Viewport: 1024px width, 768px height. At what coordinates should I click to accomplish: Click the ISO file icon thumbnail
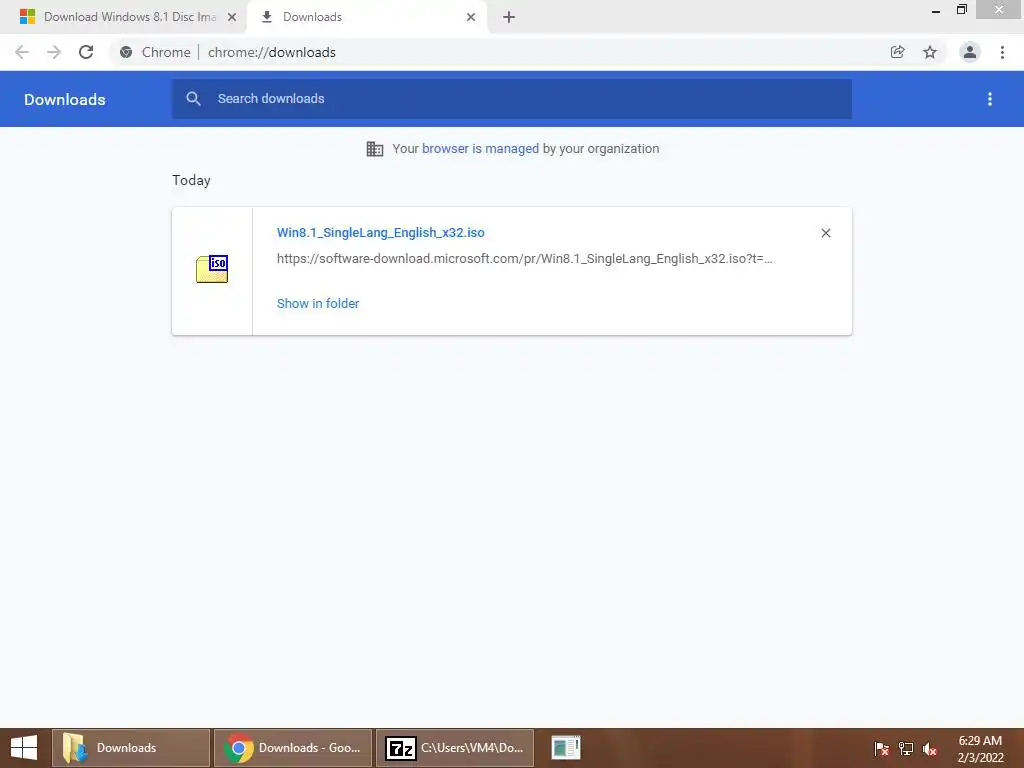click(x=212, y=269)
